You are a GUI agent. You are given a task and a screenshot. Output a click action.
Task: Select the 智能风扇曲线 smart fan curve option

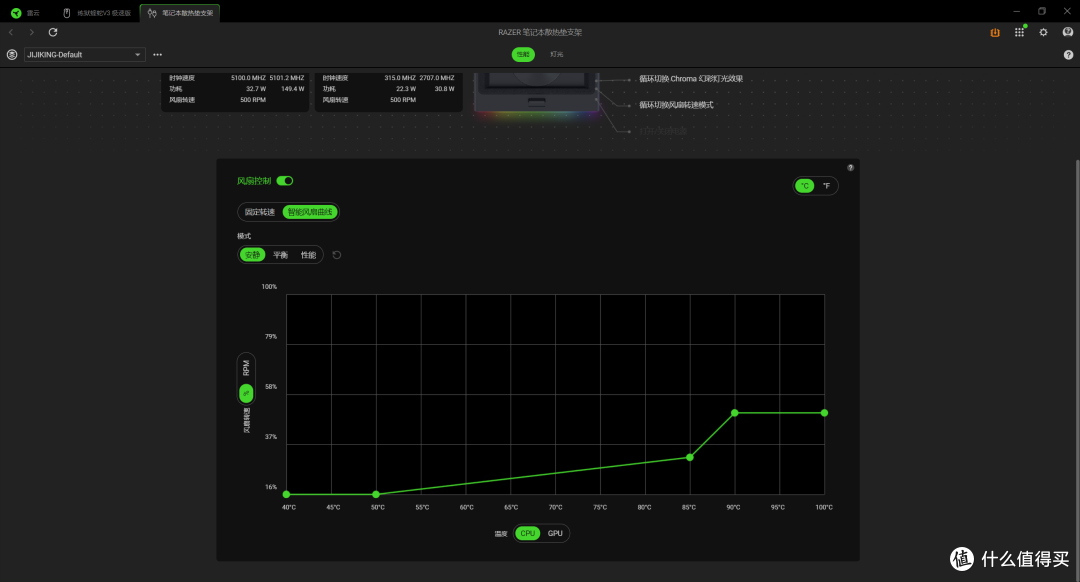tap(310, 212)
